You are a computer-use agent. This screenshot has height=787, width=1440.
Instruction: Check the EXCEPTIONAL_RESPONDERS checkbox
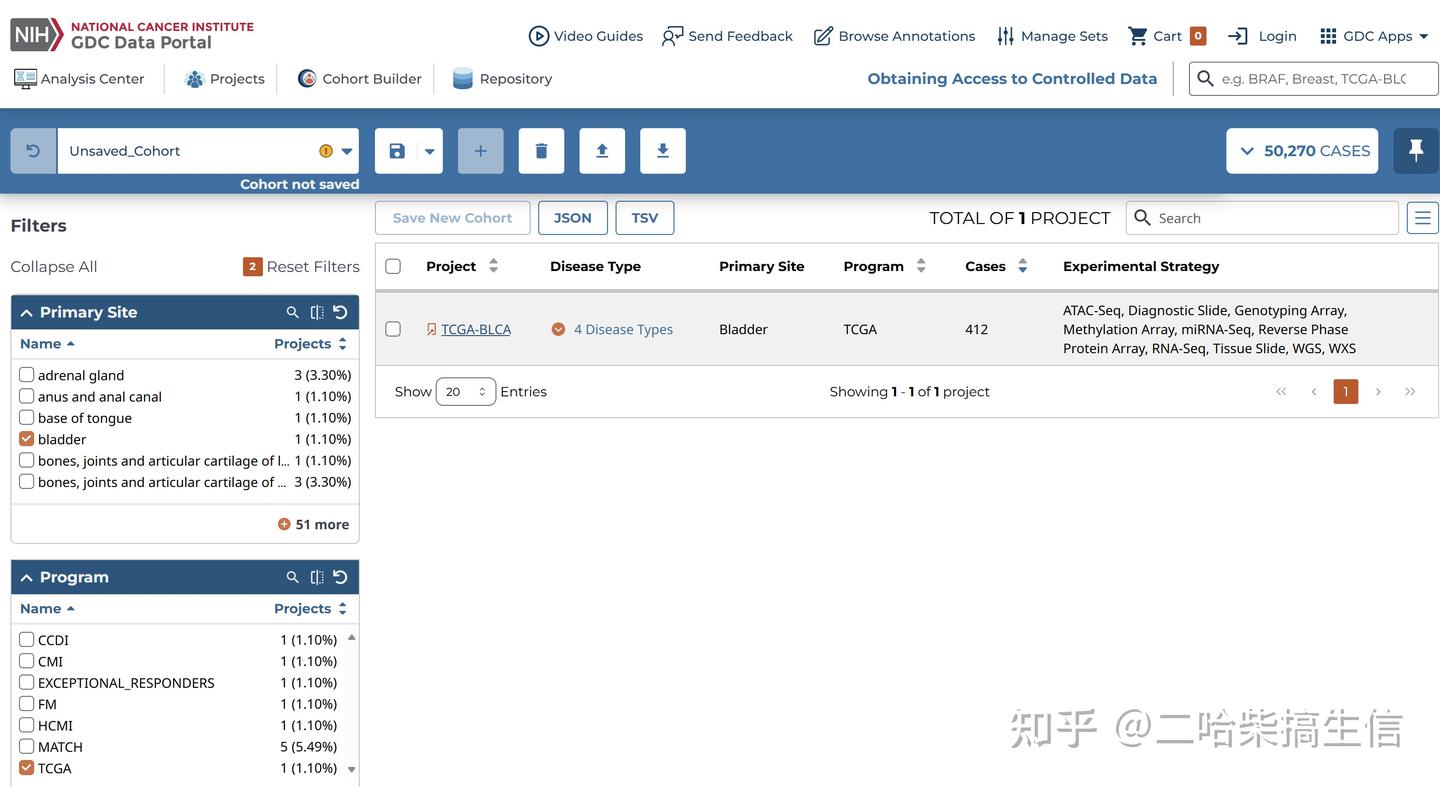[x=27, y=682]
